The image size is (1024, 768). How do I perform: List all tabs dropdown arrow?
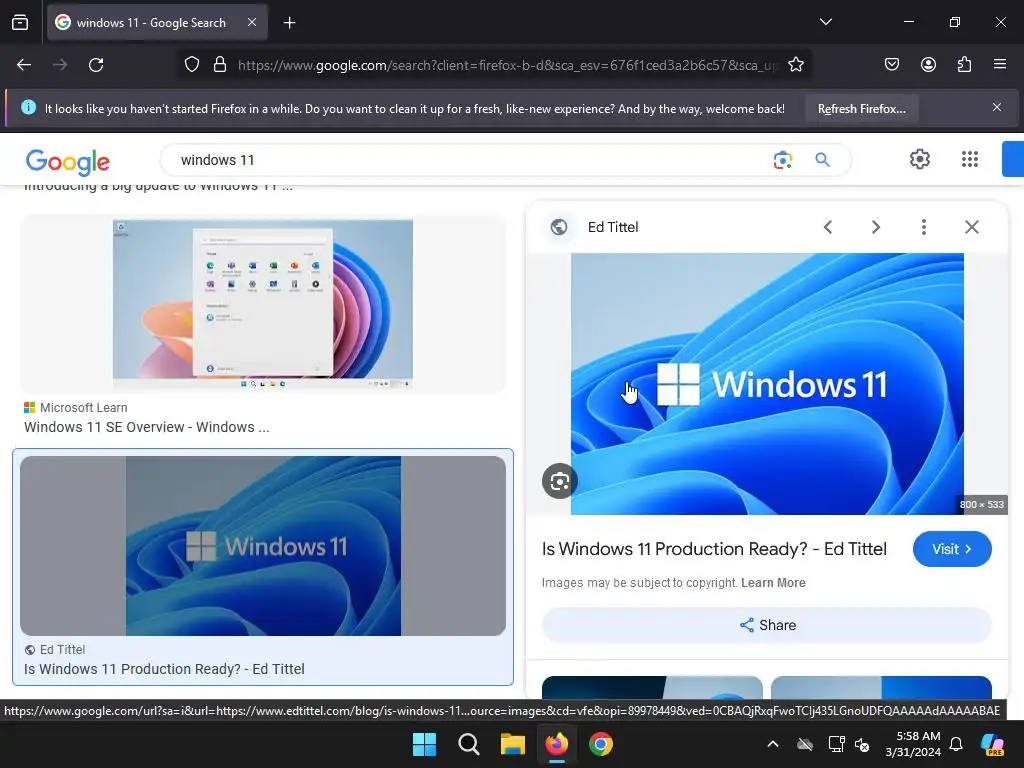tap(825, 22)
